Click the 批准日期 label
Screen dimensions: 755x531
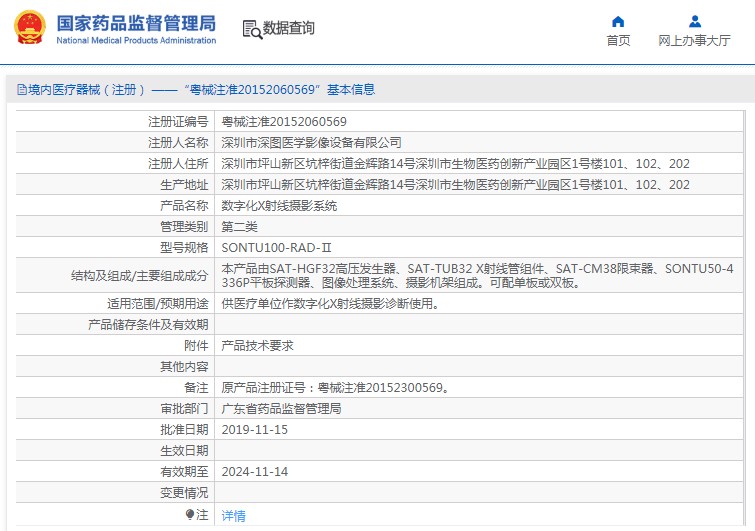tap(184, 430)
